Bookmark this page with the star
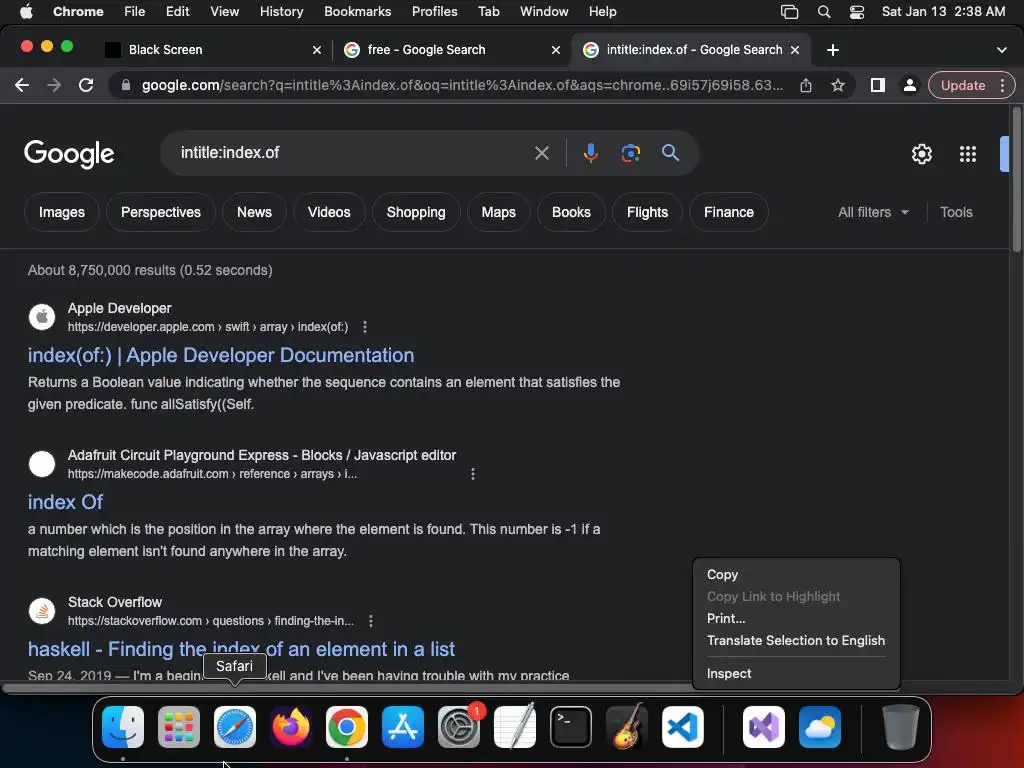Viewport: 1024px width, 768px height. pyautogui.click(x=838, y=85)
